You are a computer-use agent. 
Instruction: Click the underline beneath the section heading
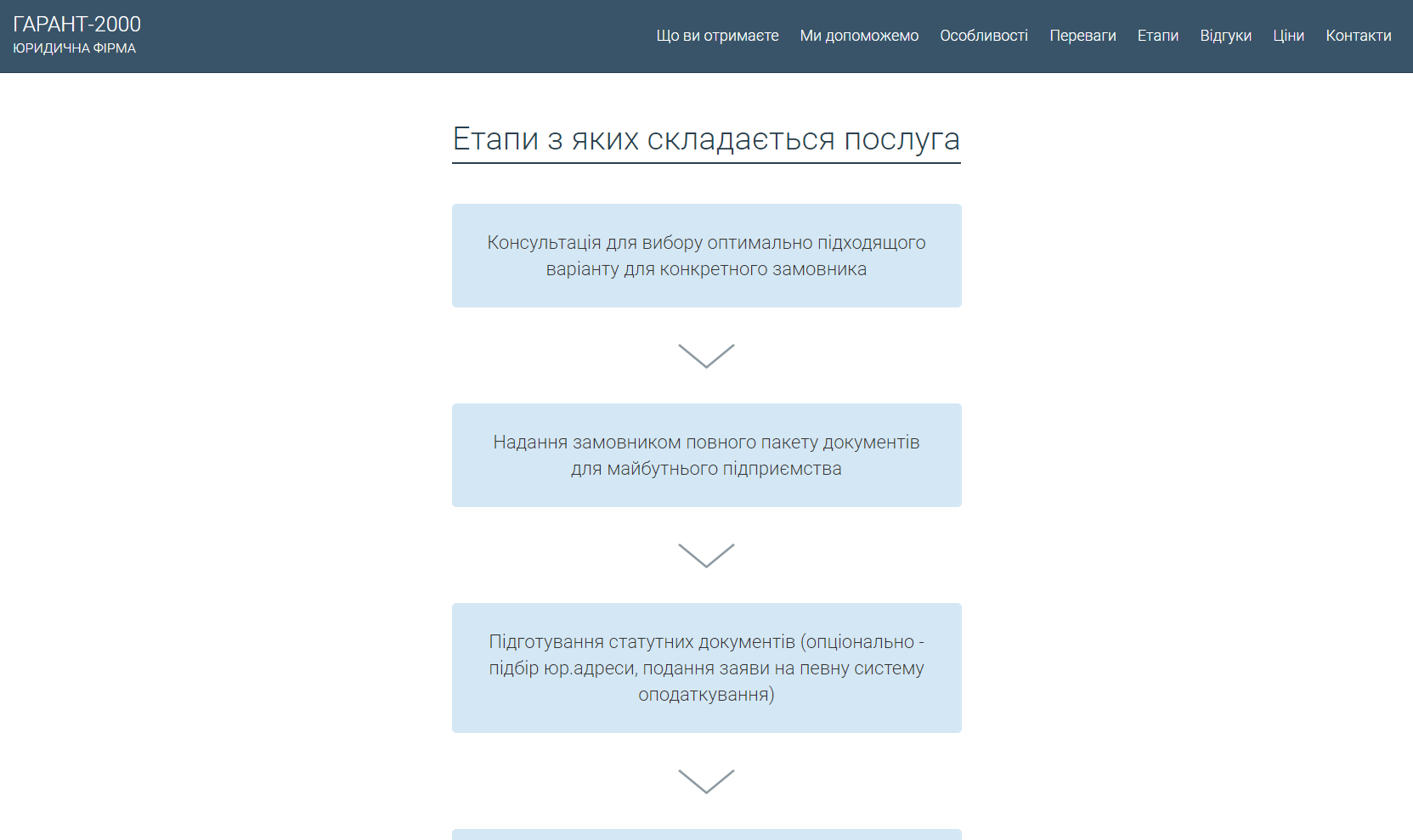[706, 163]
